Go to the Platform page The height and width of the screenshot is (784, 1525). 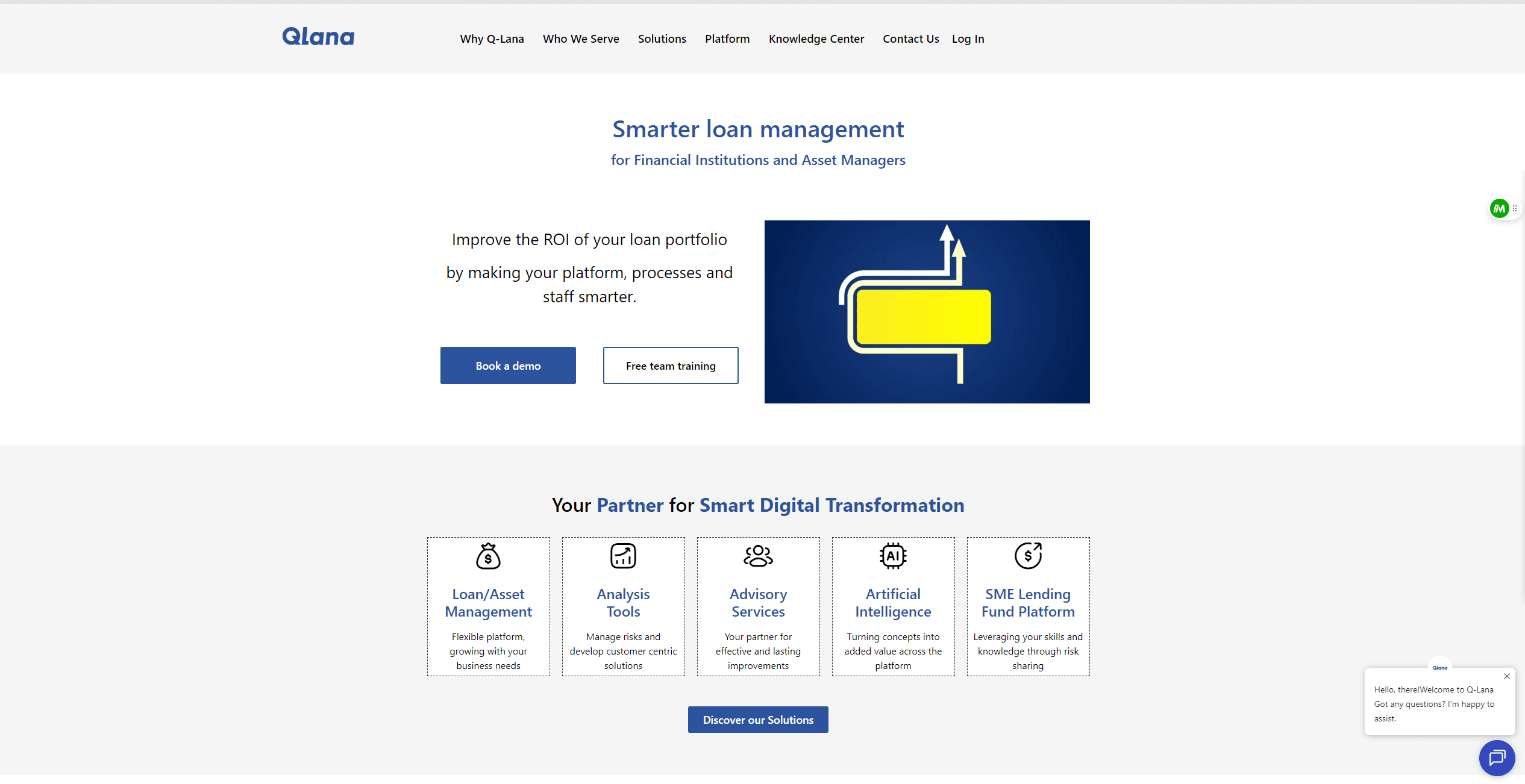click(x=727, y=39)
